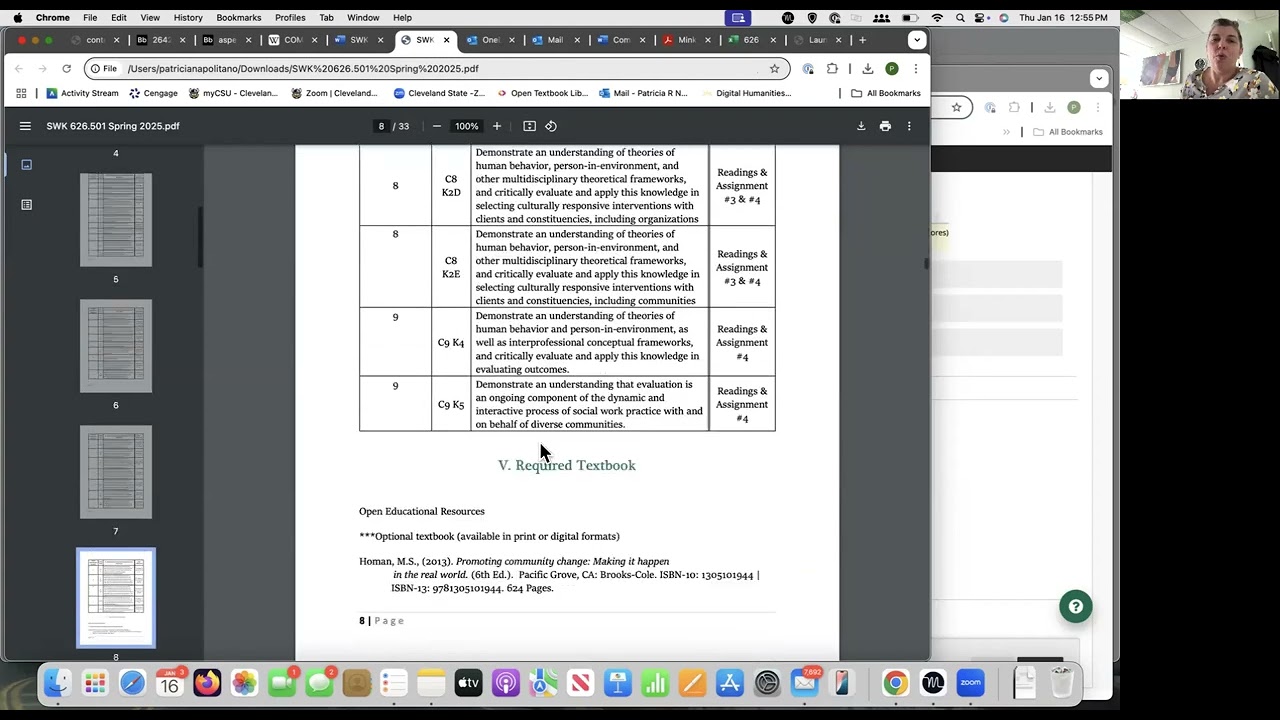Open Messages from the Dock
The image size is (1280, 720).
(x=319, y=683)
